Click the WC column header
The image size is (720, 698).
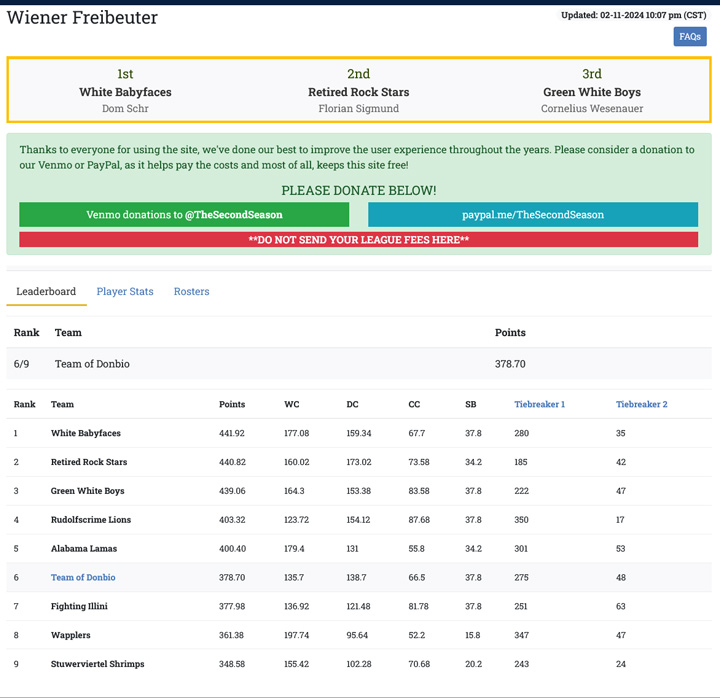pyautogui.click(x=292, y=404)
